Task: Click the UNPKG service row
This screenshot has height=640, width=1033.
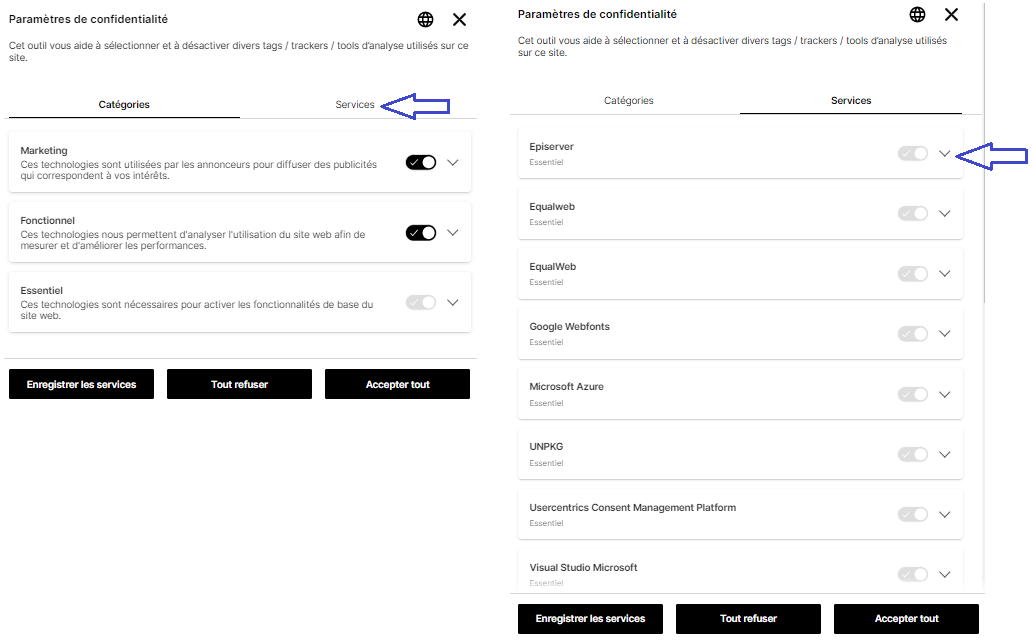Action: pos(700,454)
